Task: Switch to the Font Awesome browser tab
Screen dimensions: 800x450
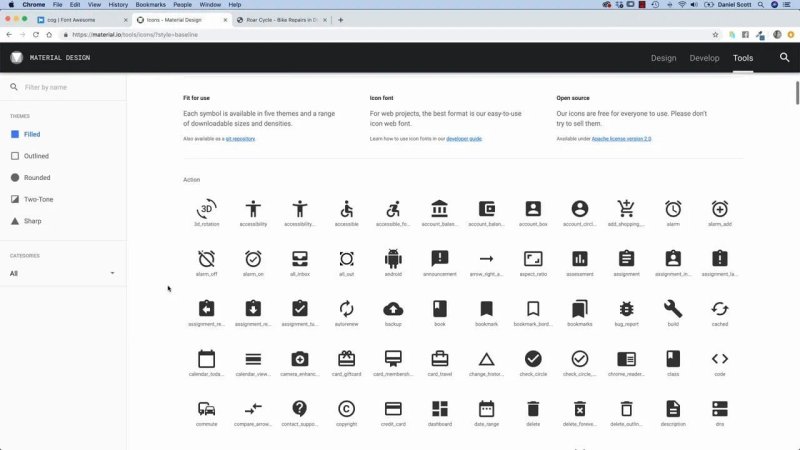Action: (81, 20)
